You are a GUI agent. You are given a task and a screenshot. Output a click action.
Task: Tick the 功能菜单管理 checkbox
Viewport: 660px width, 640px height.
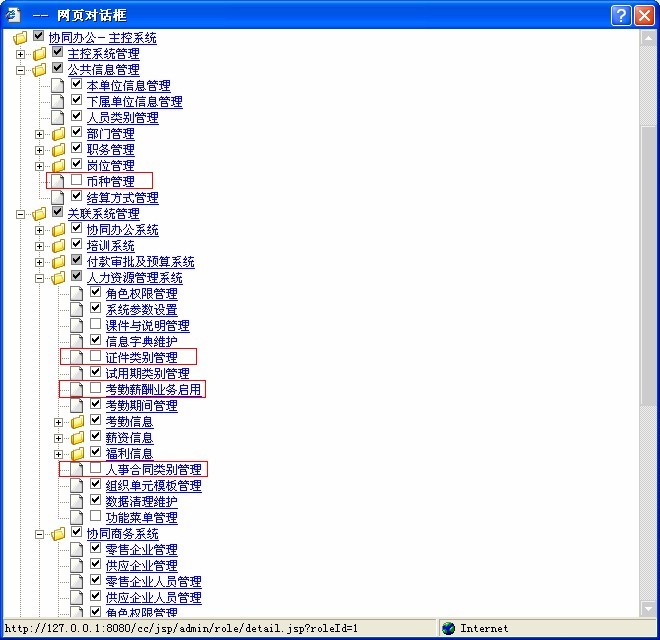tap(96, 516)
